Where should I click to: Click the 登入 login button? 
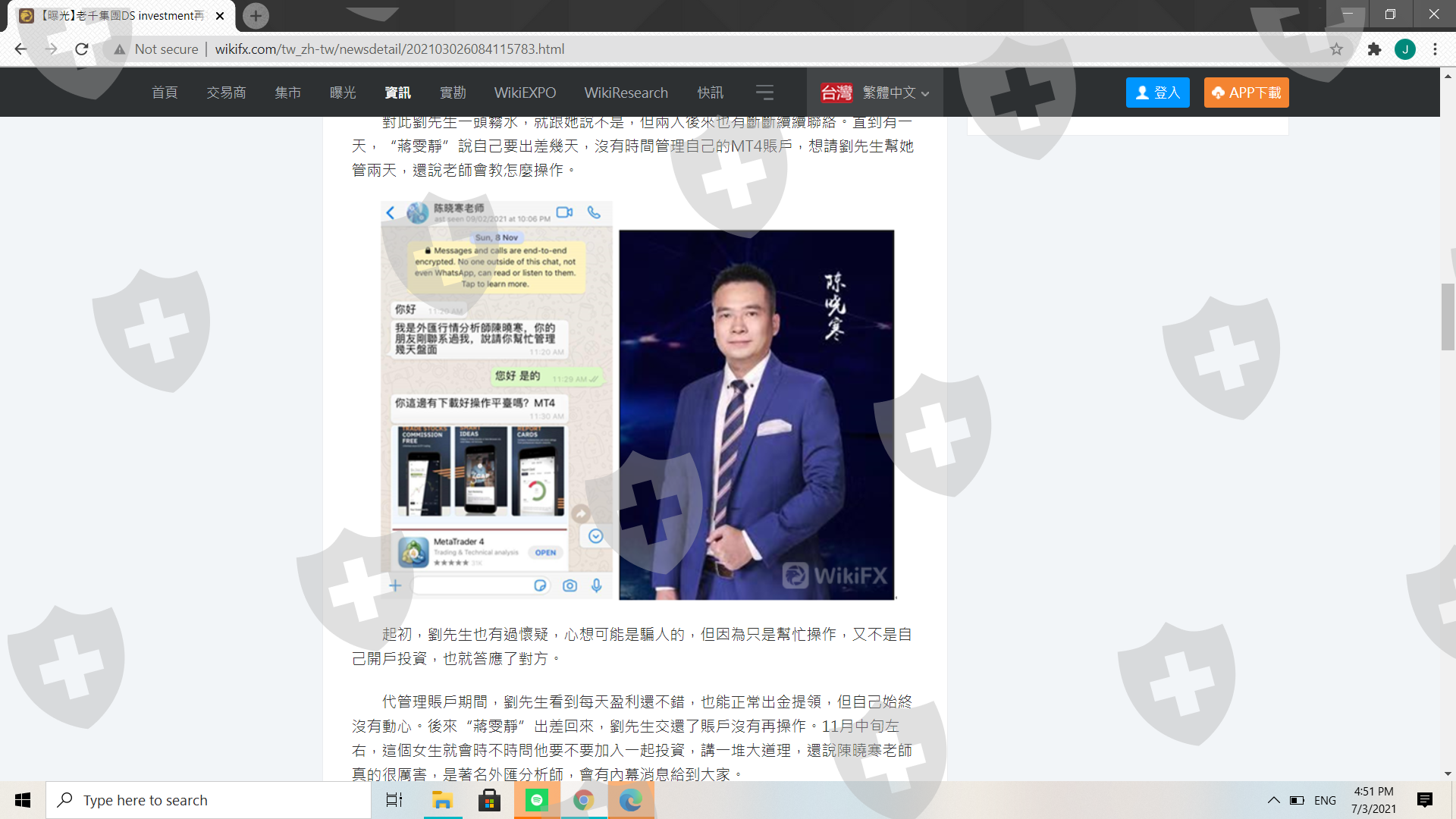[1157, 93]
